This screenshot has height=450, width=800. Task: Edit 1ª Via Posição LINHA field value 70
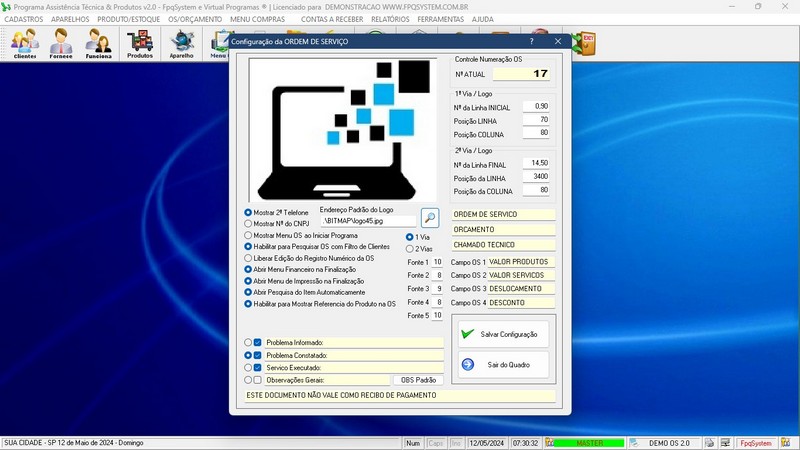click(536, 120)
